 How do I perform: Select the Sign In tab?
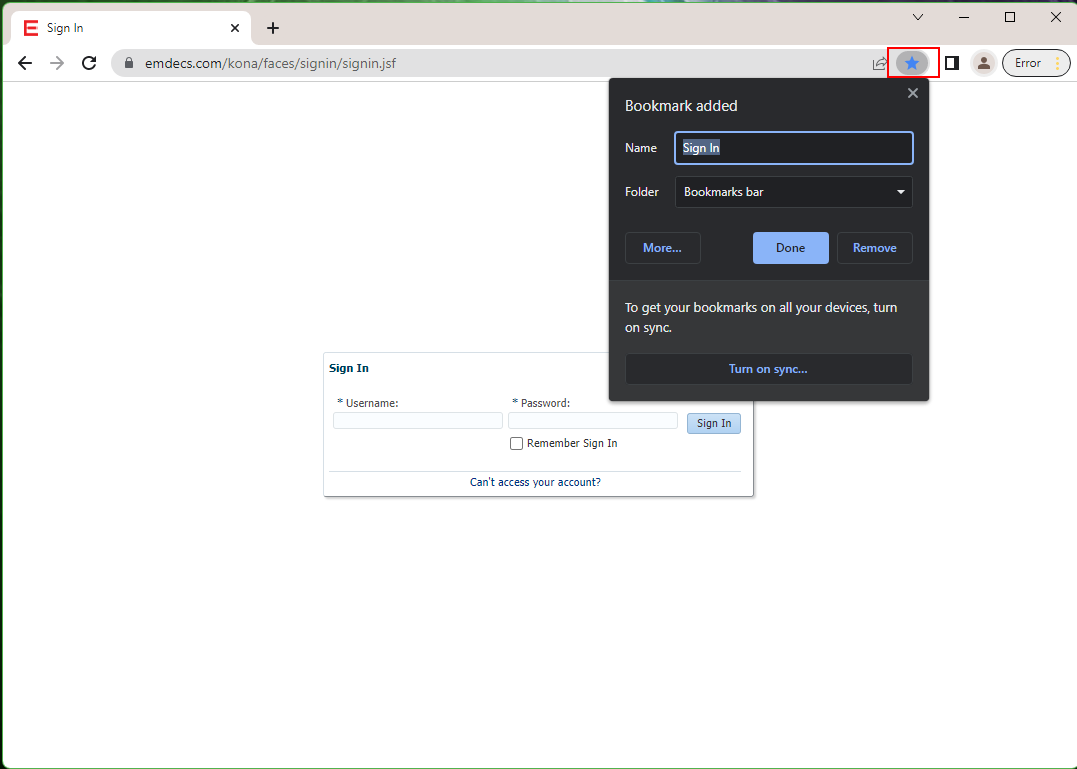click(131, 28)
